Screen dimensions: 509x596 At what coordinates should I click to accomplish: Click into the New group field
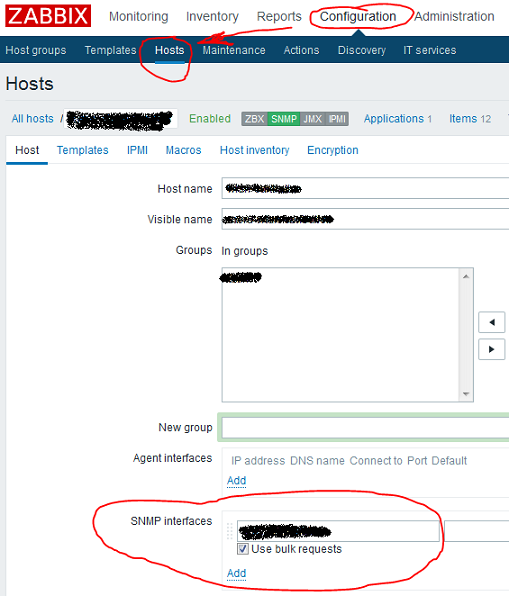click(365, 428)
